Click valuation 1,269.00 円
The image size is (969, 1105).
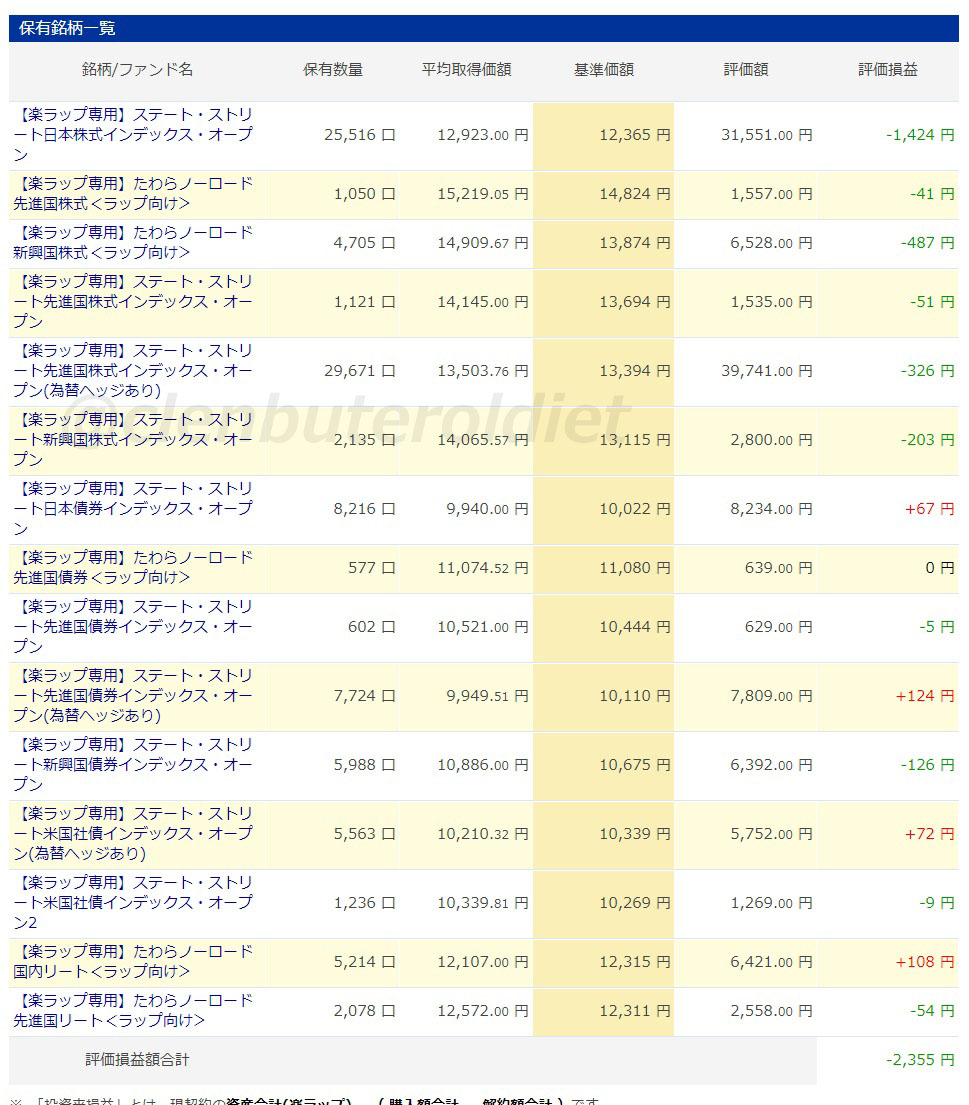click(771, 903)
